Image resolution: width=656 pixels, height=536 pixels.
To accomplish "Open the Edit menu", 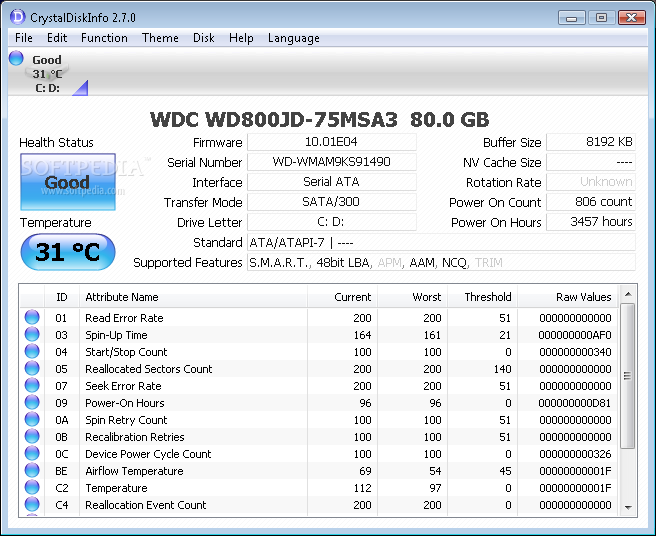I will (57, 38).
